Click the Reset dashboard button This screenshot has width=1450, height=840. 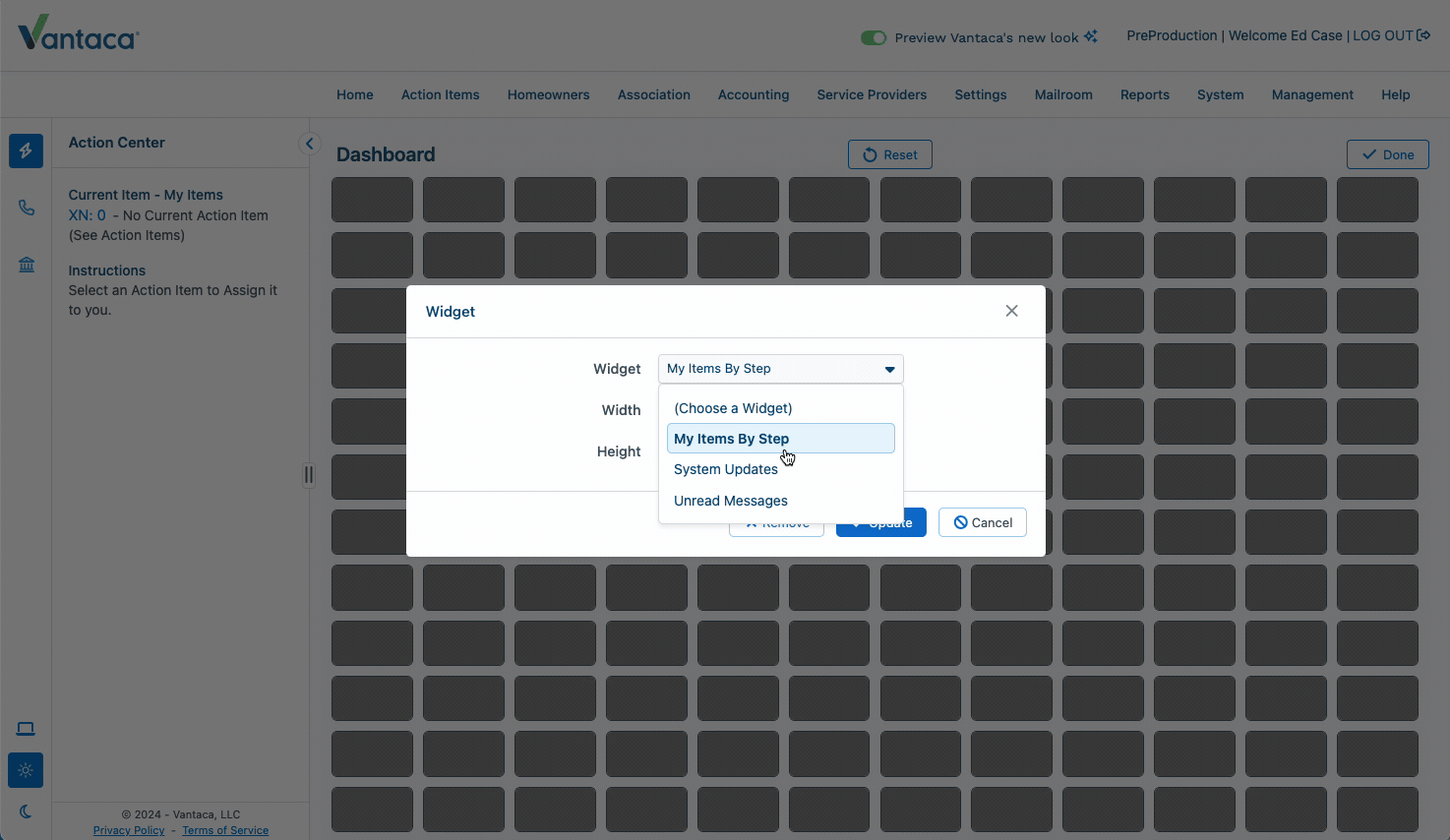(x=890, y=154)
